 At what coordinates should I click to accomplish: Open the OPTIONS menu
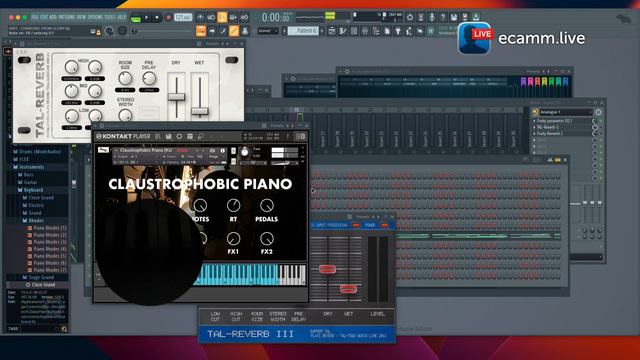pyautogui.click(x=95, y=18)
